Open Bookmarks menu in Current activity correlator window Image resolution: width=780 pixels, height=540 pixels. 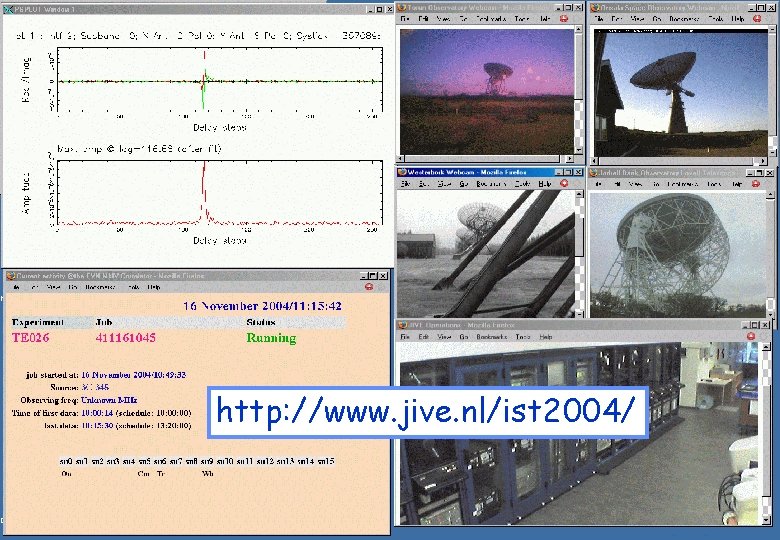(x=100, y=287)
